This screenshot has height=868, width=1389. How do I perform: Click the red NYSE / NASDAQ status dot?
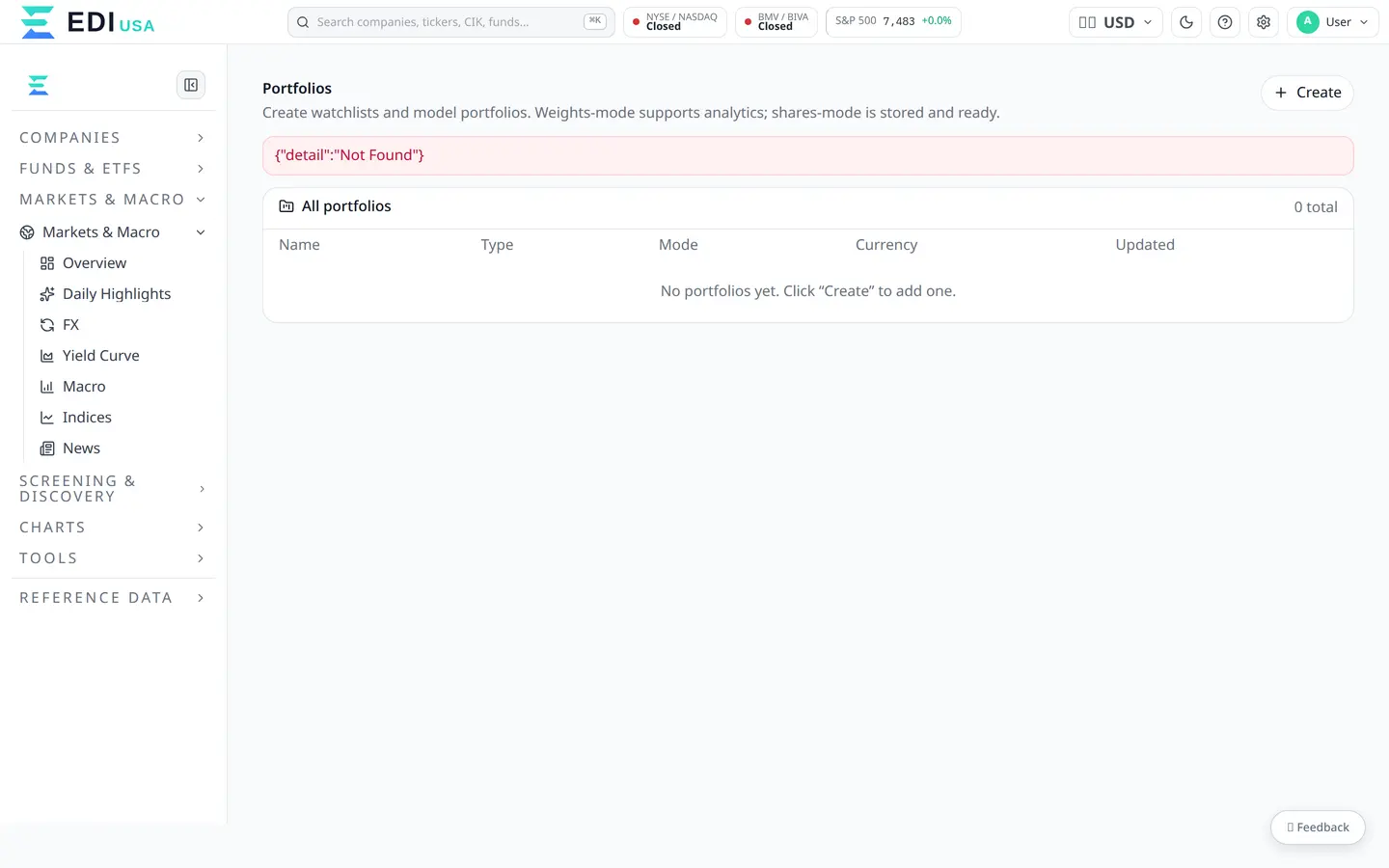point(636,22)
